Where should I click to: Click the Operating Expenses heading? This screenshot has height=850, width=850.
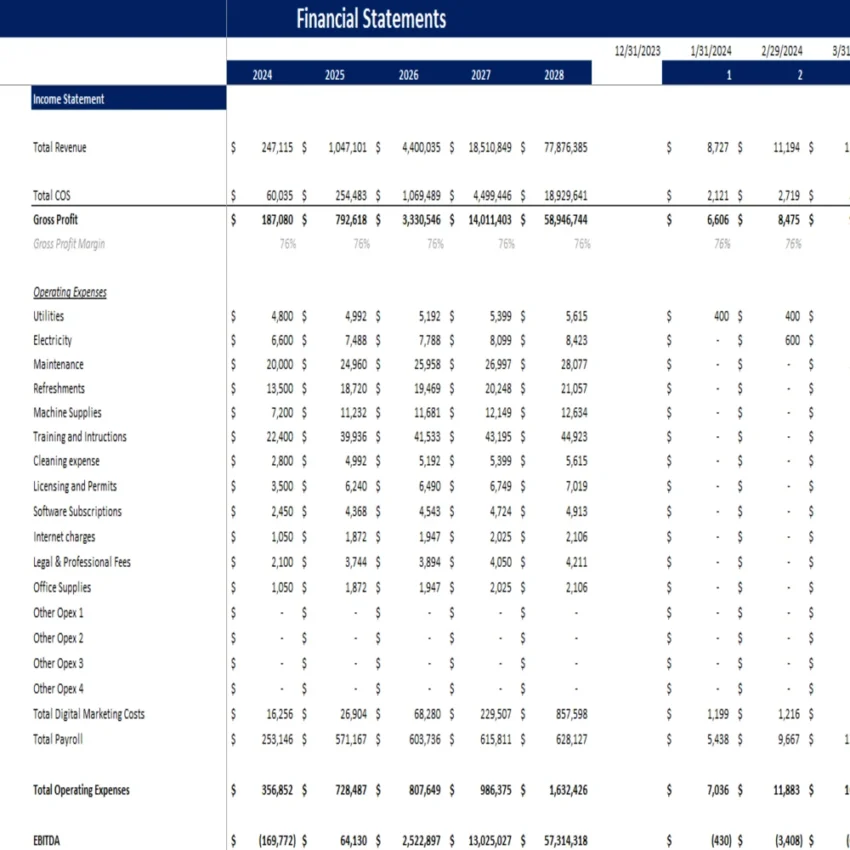(67, 292)
